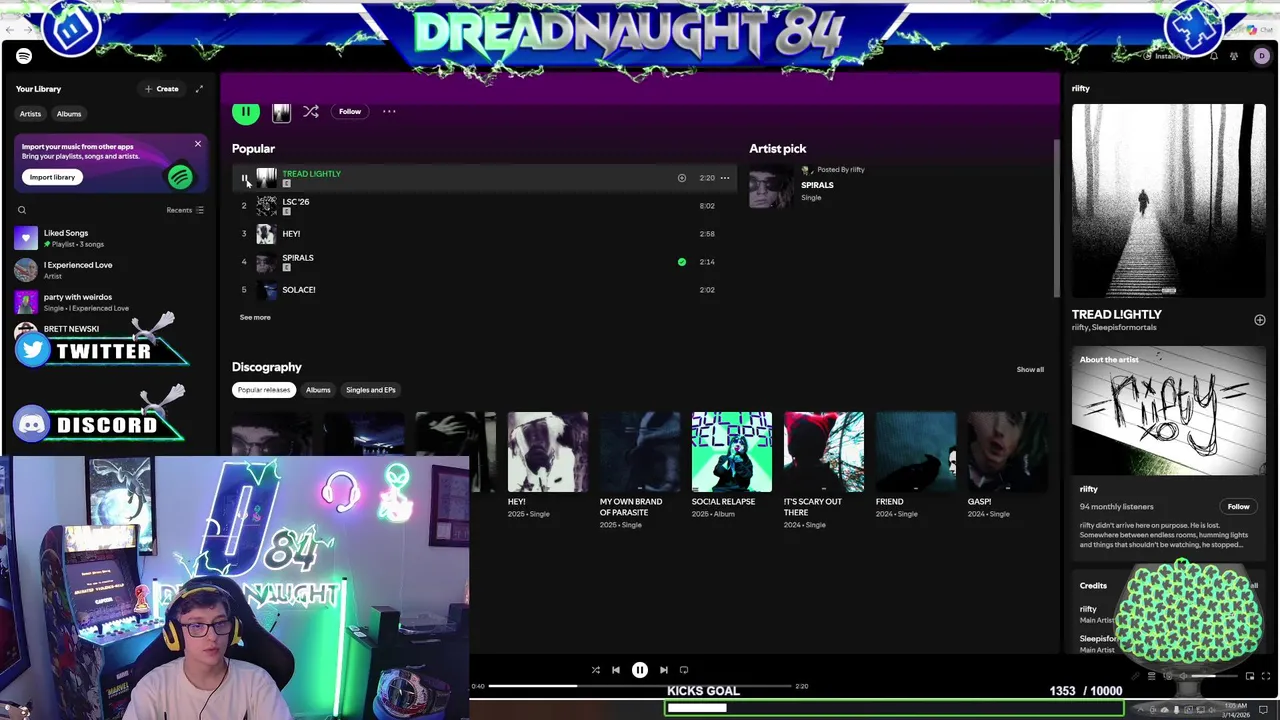Viewport: 1280px width, 720px height.
Task: Open HEY! single cover in Discography
Action: [x=547, y=452]
